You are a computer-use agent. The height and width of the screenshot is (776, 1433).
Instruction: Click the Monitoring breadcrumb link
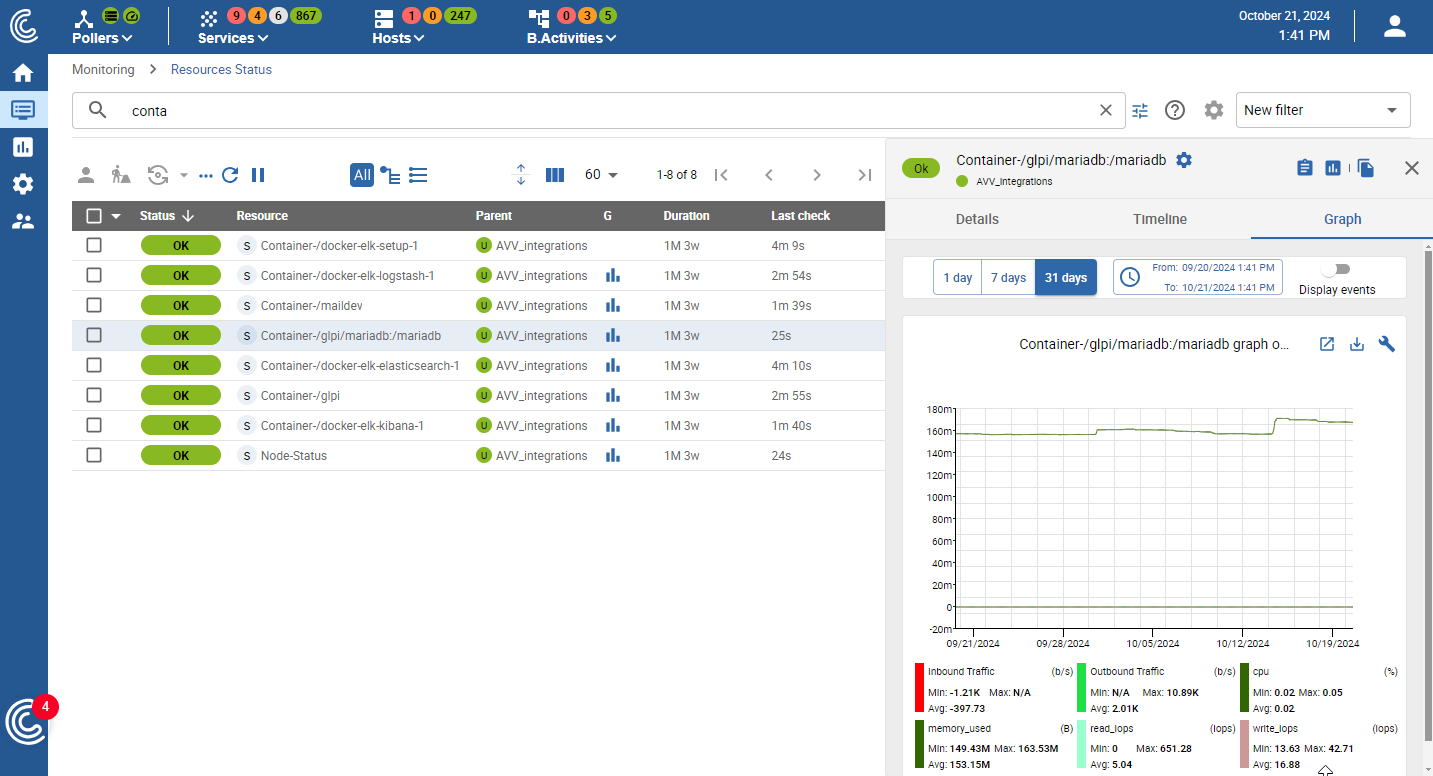103,70
